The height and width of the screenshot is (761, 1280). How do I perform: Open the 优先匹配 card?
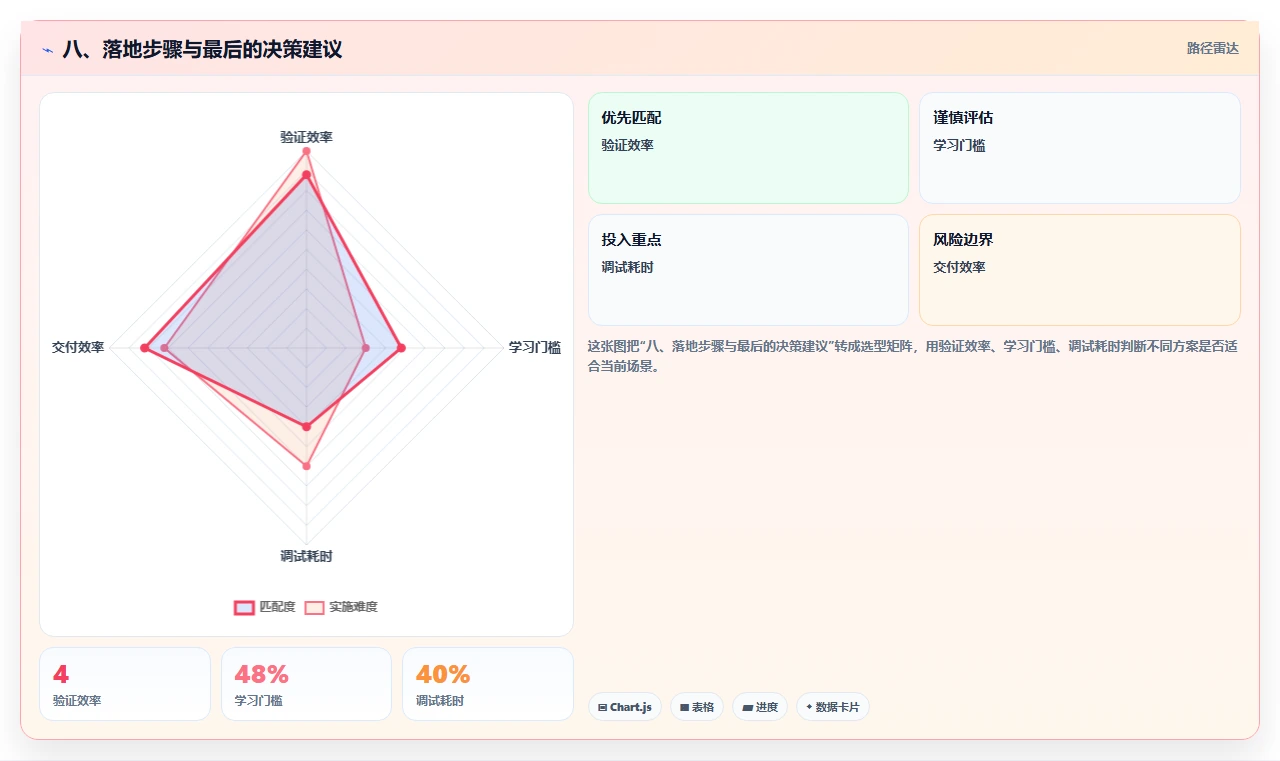click(748, 148)
